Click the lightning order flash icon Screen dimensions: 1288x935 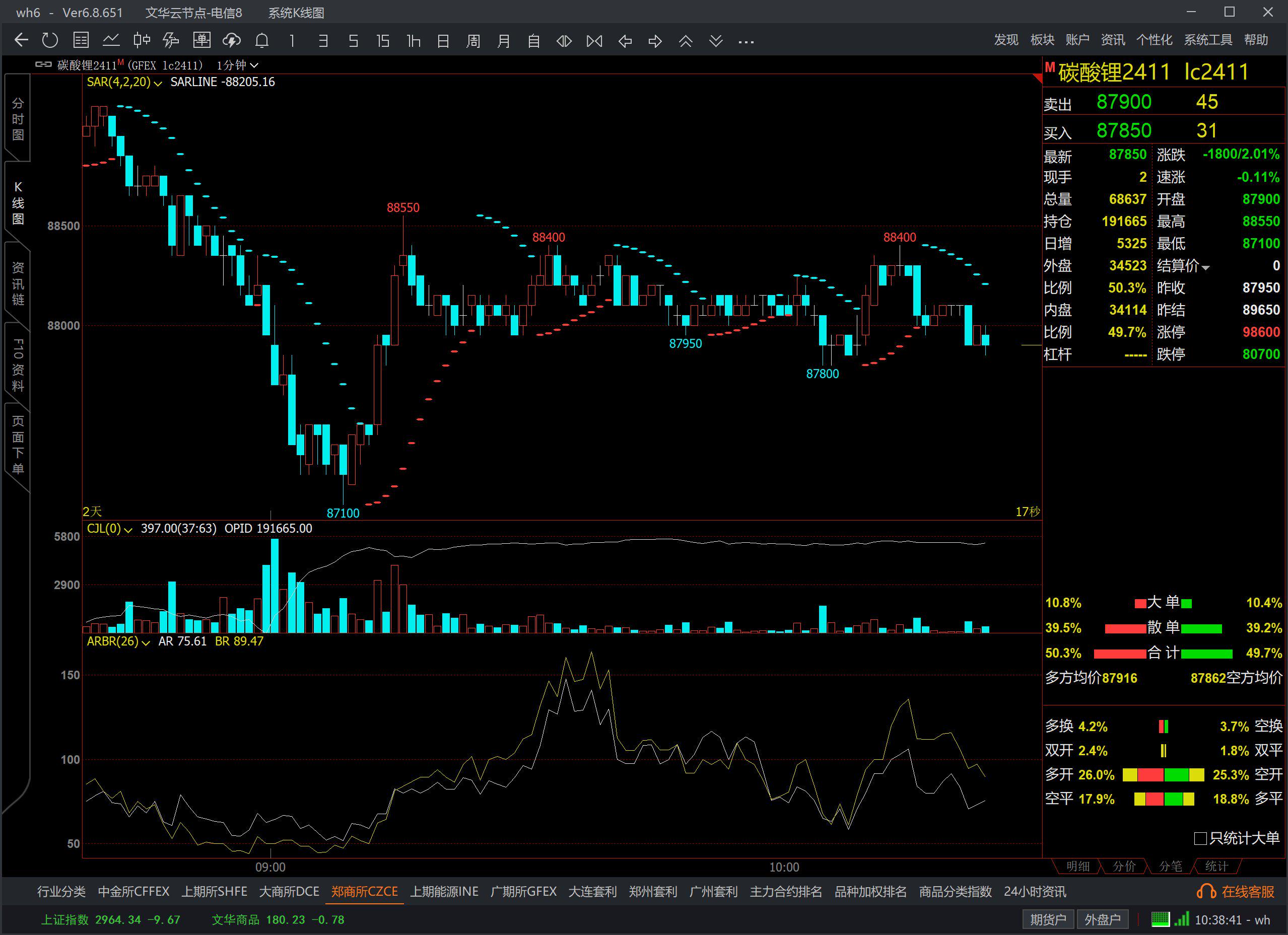171,40
